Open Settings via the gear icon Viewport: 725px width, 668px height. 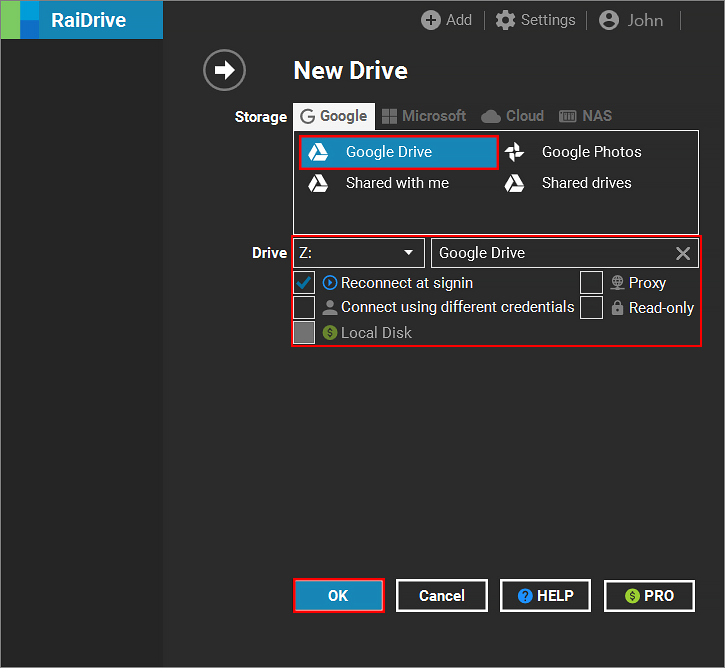click(505, 20)
